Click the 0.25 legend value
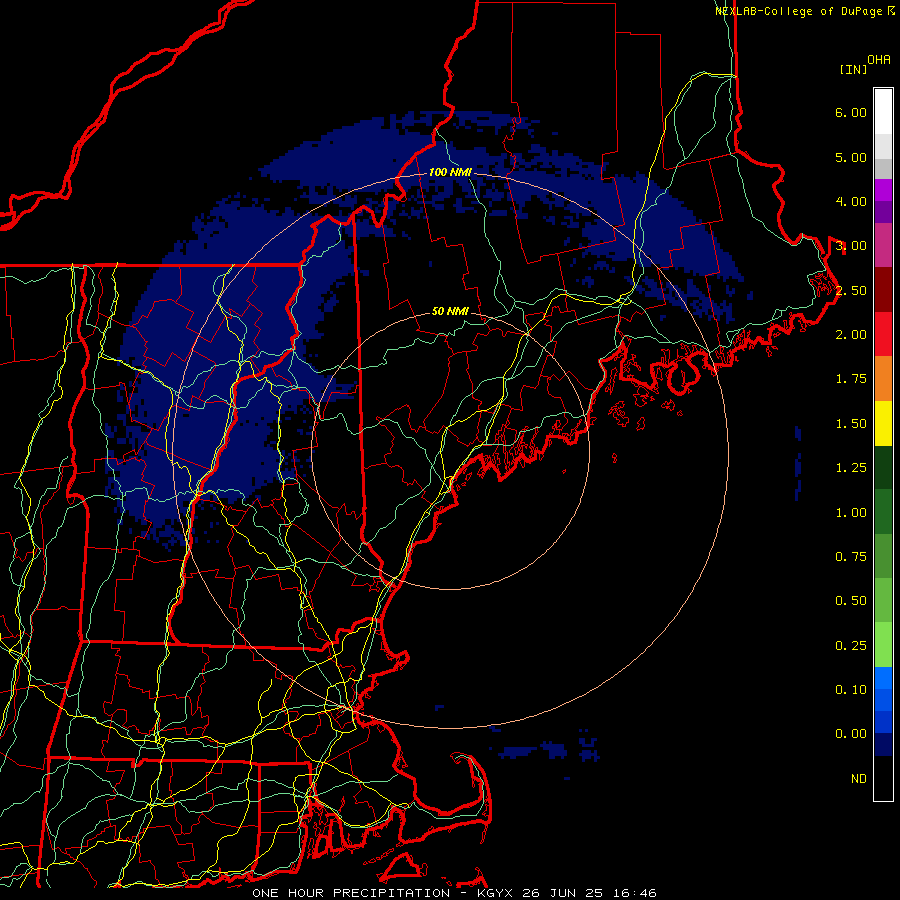Image resolution: width=900 pixels, height=900 pixels. (x=851, y=646)
